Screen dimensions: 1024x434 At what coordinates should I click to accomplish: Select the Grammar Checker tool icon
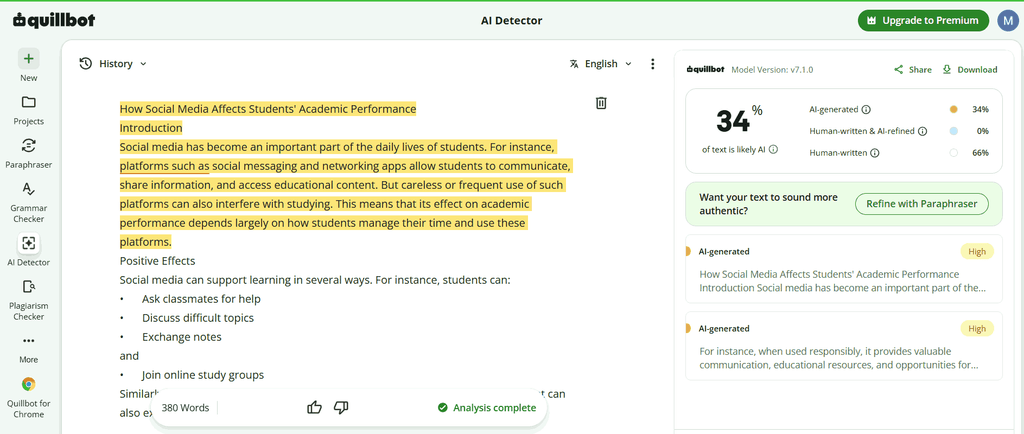[28, 189]
